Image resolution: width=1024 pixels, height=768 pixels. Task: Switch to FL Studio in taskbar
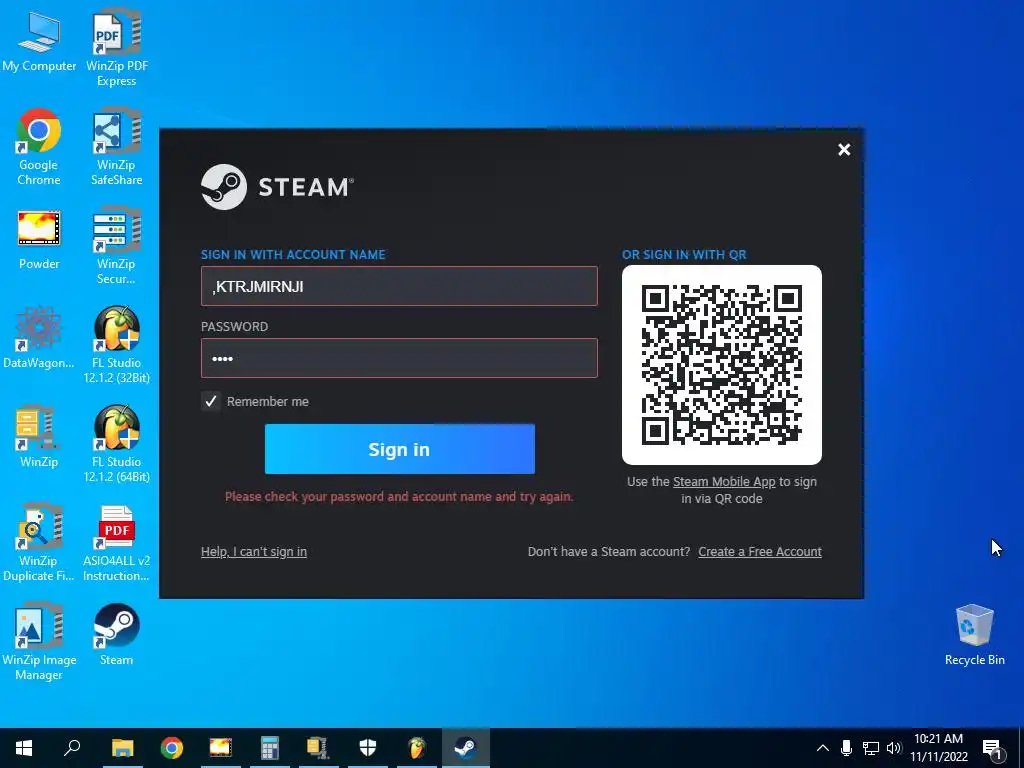point(417,748)
